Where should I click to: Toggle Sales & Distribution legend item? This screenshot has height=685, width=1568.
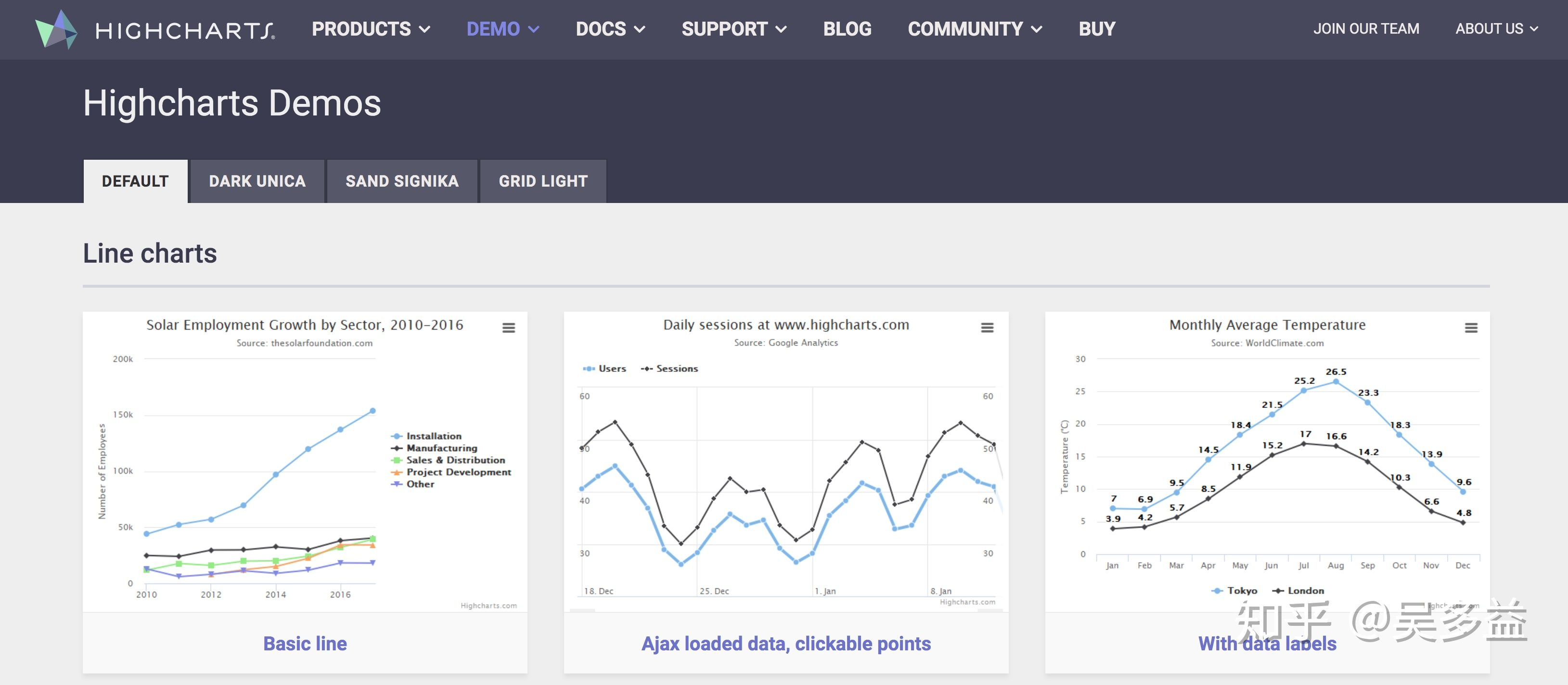tap(448, 460)
